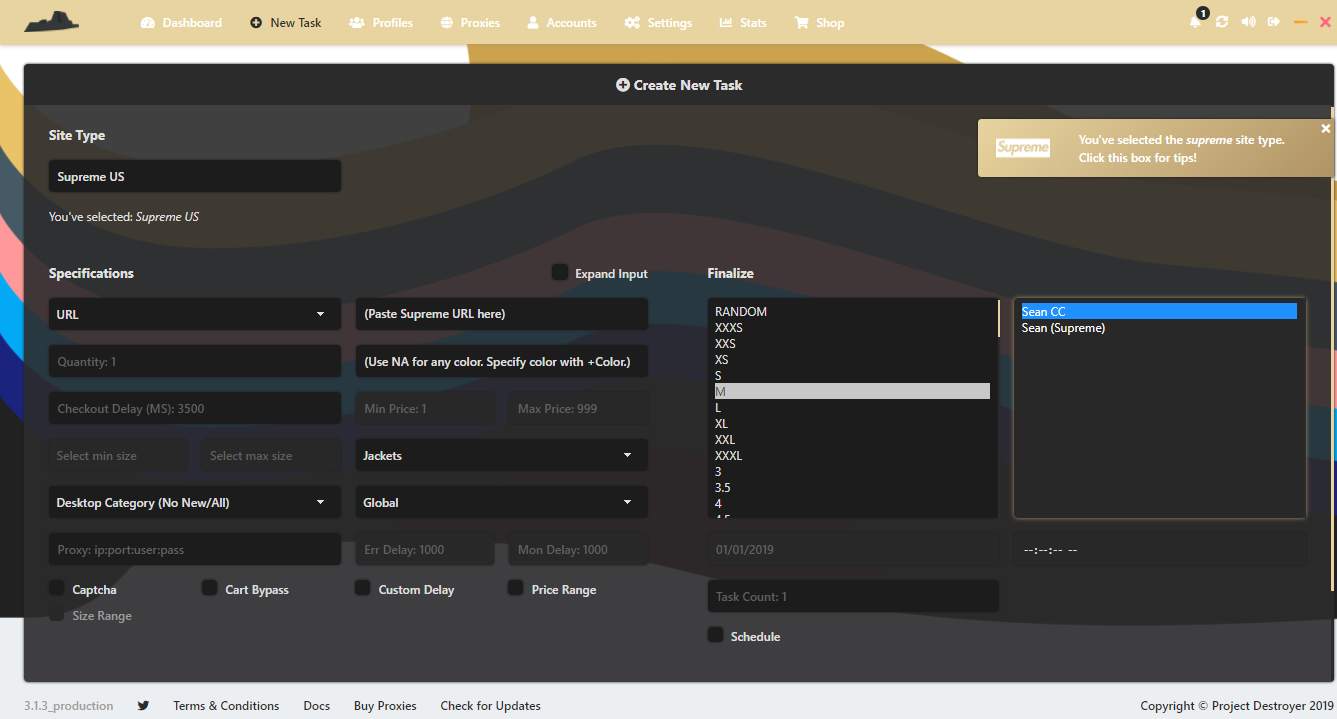Image resolution: width=1337 pixels, height=719 pixels.
Task: Select size XL
Action: (x=852, y=424)
